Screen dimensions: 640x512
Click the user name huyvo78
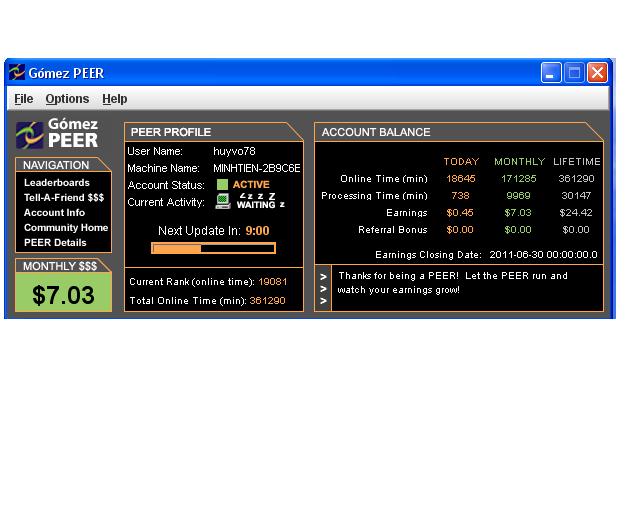[x=234, y=151]
